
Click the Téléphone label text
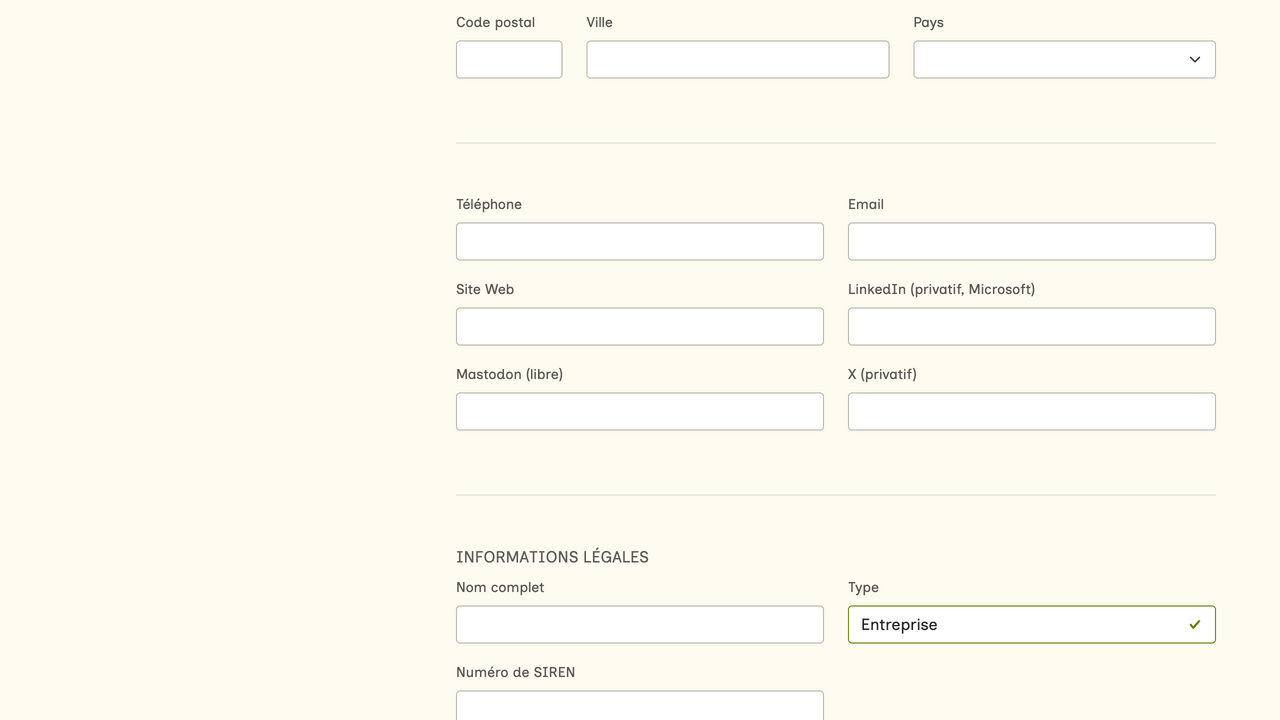click(x=489, y=204)
